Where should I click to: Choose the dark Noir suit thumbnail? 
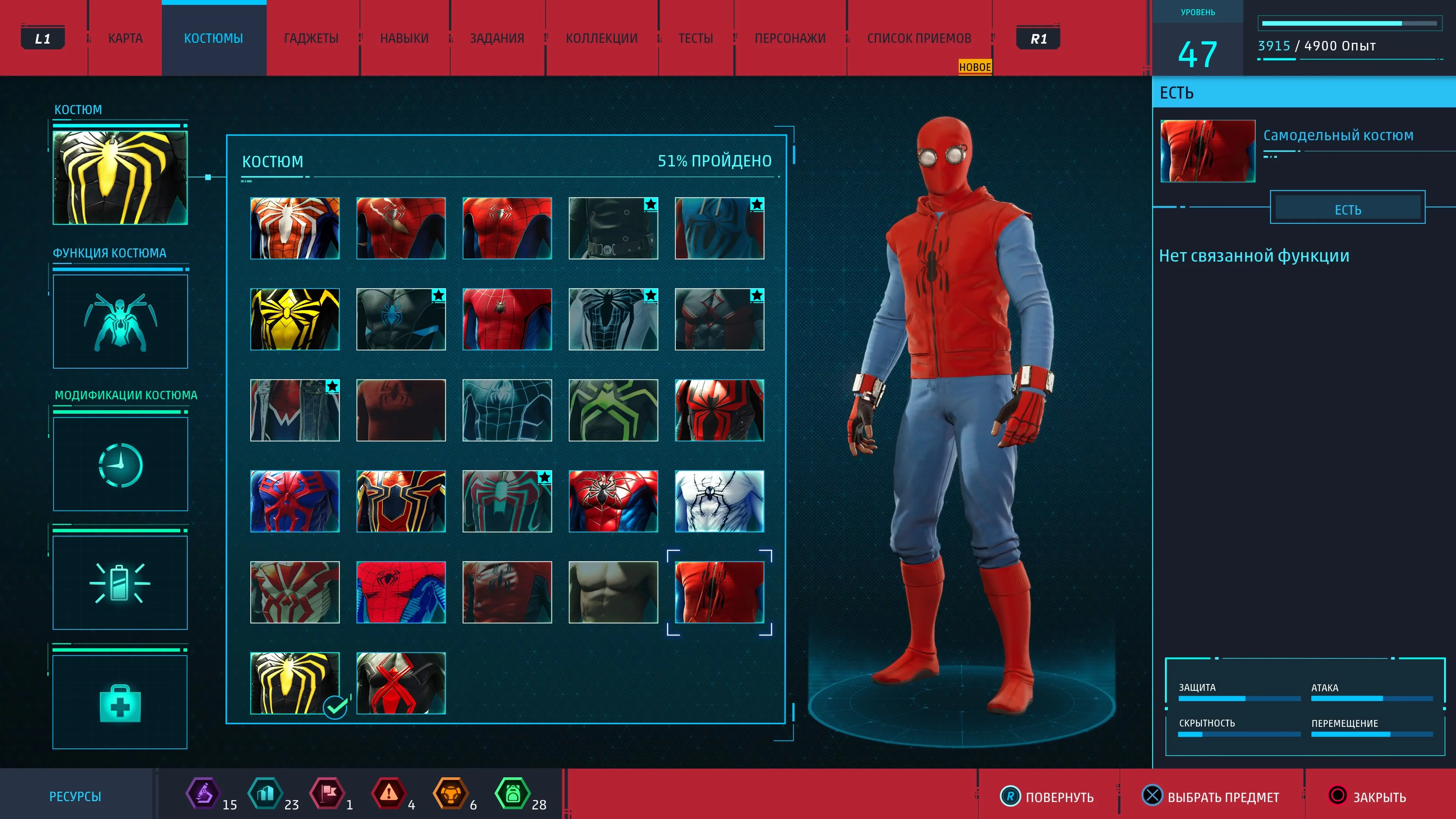[x=613, y=228]
